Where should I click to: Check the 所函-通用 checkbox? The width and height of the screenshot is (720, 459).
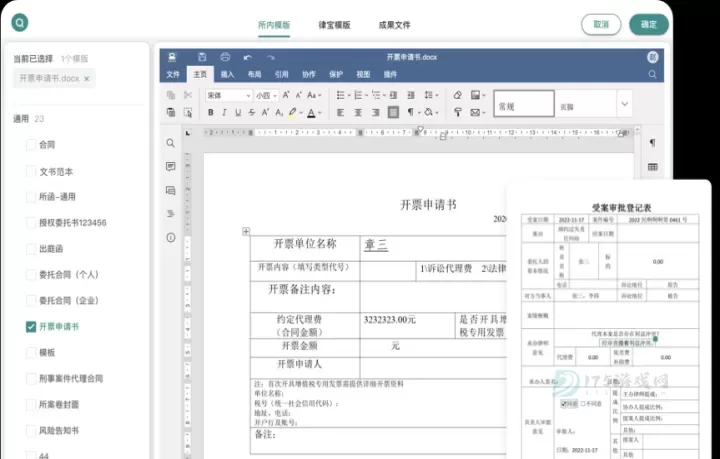click(31, 197)
